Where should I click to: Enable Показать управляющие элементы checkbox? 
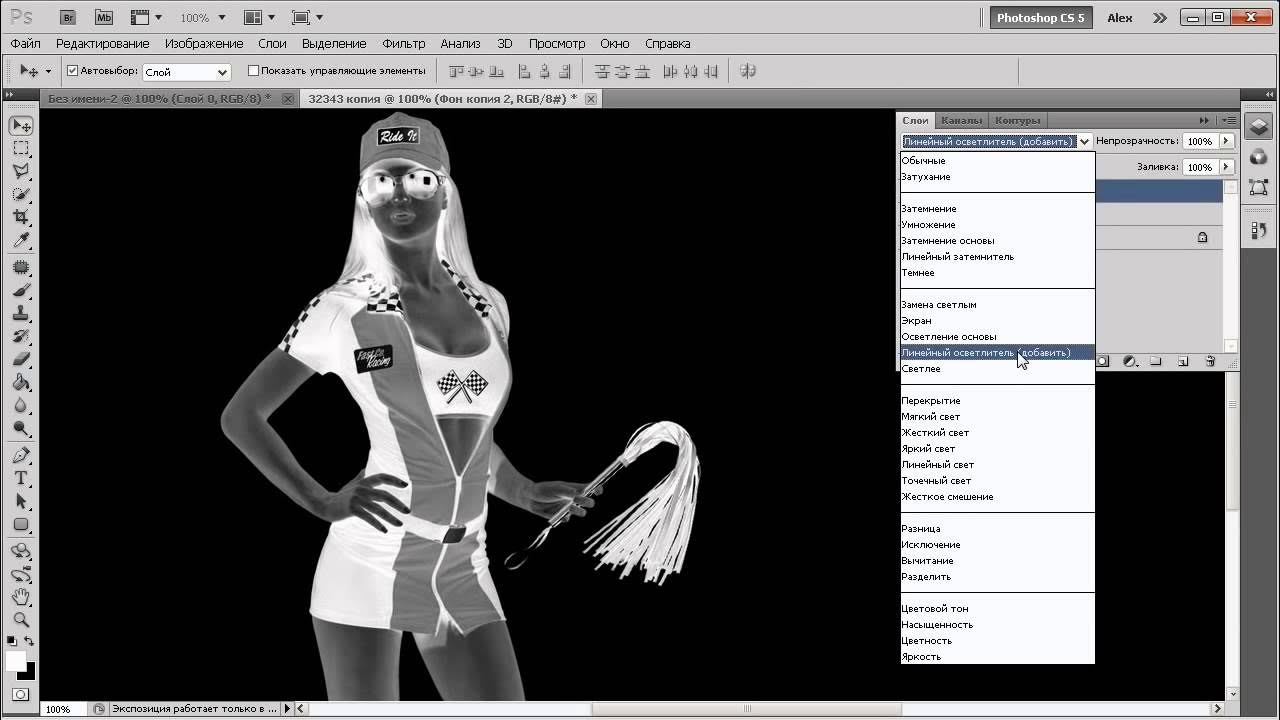click(253, 71)
